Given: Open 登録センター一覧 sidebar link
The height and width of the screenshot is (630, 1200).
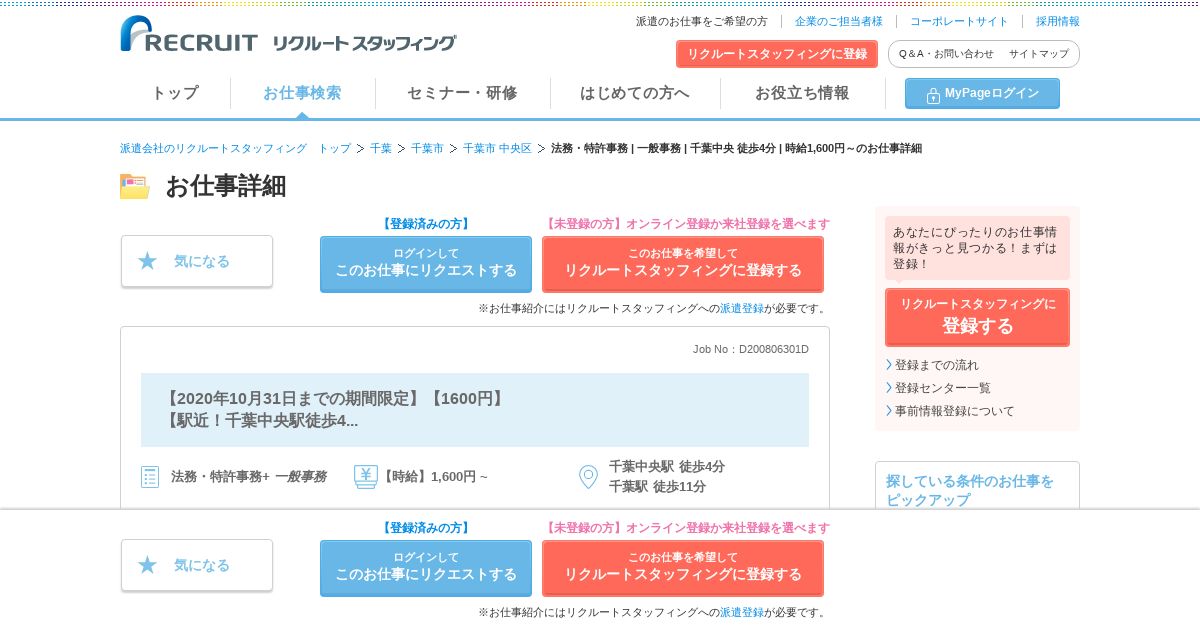Looking at the screenshot, I should (x=943, y=388).
